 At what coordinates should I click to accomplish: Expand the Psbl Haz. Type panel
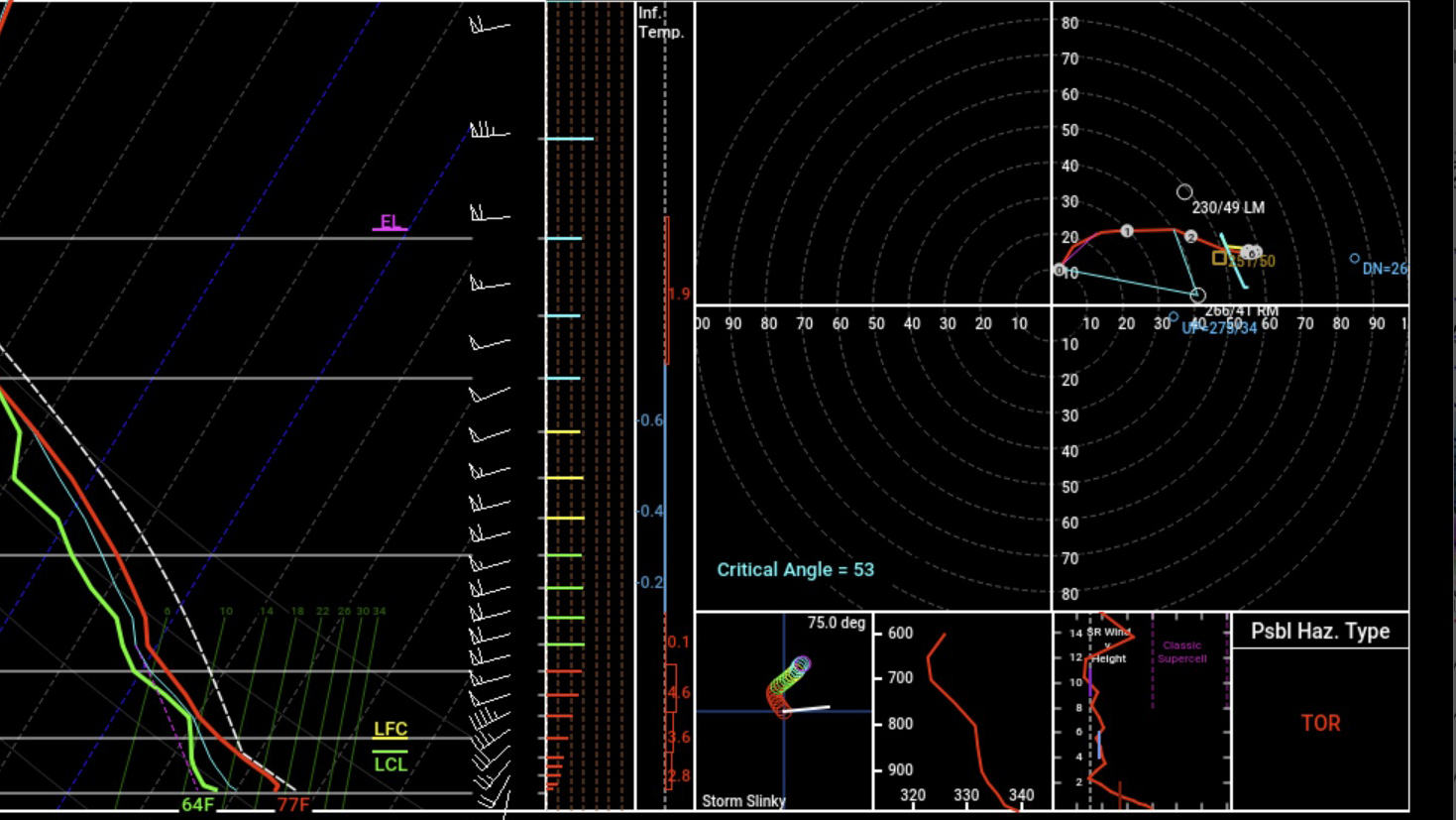coord(1321,631)
